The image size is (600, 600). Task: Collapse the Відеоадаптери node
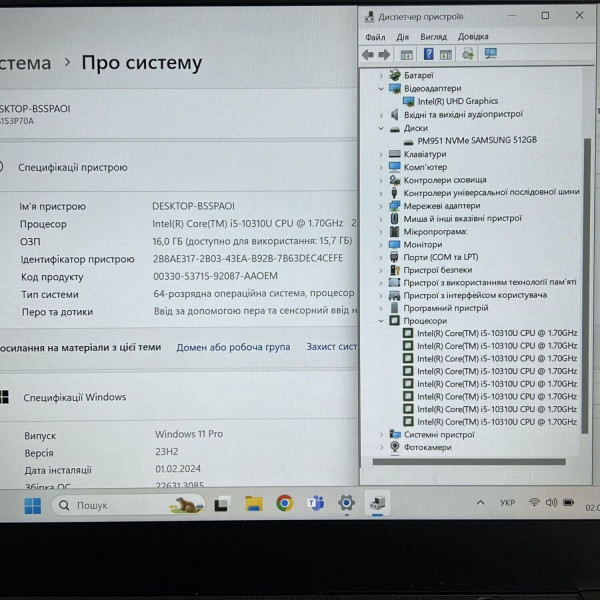(381, 88)
